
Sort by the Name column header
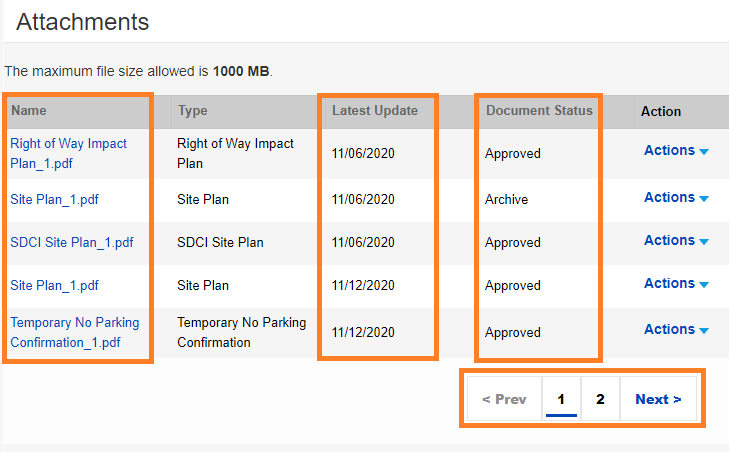(29, 111)
